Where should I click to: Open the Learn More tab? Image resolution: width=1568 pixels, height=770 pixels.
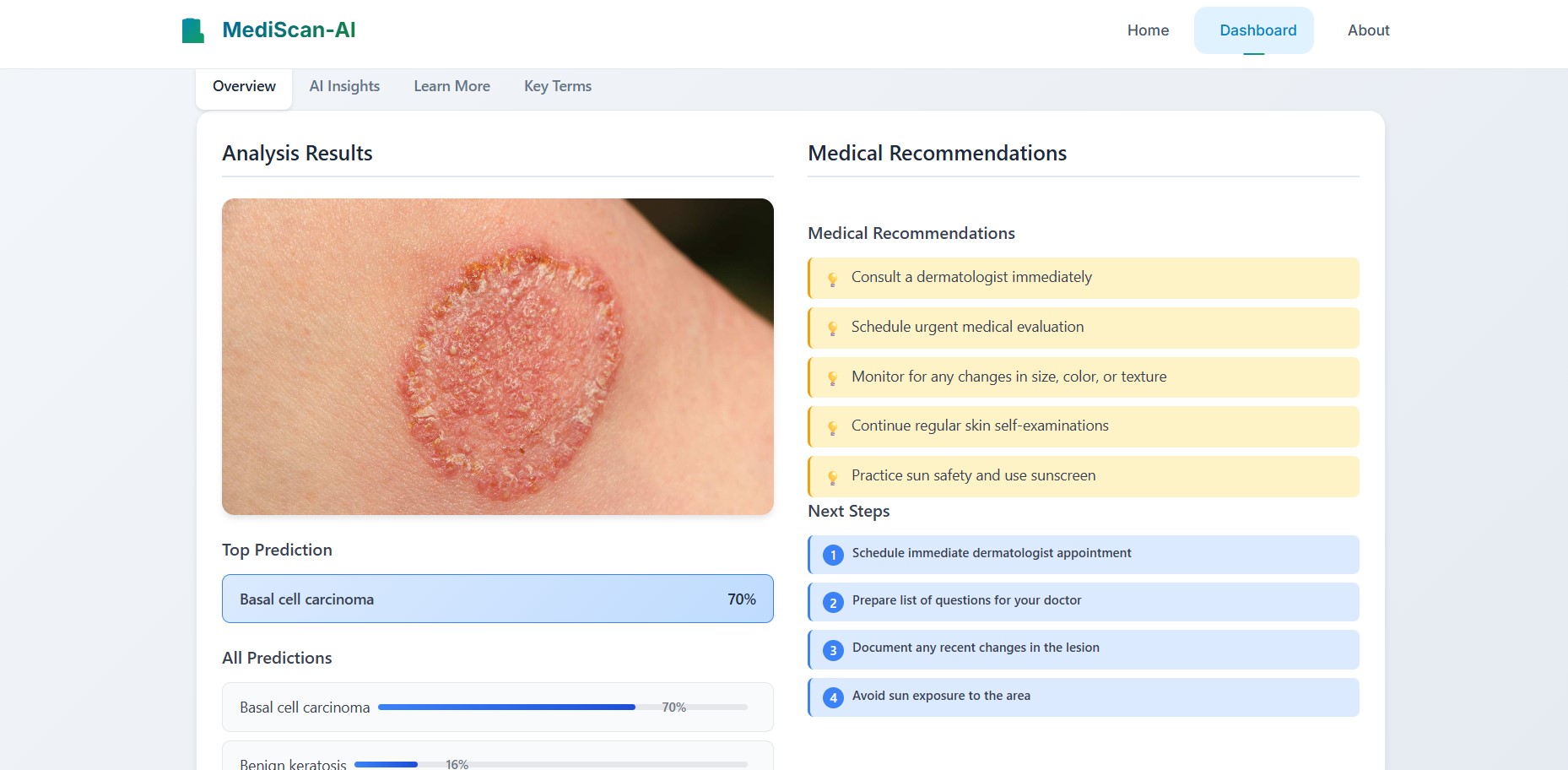pyautogui.click(x=451, y=86)
